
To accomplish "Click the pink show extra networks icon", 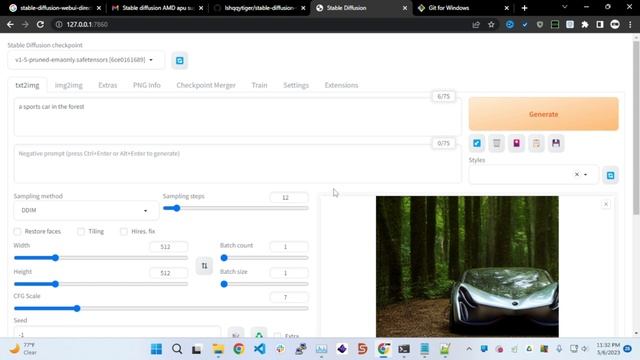I will 516,143.
